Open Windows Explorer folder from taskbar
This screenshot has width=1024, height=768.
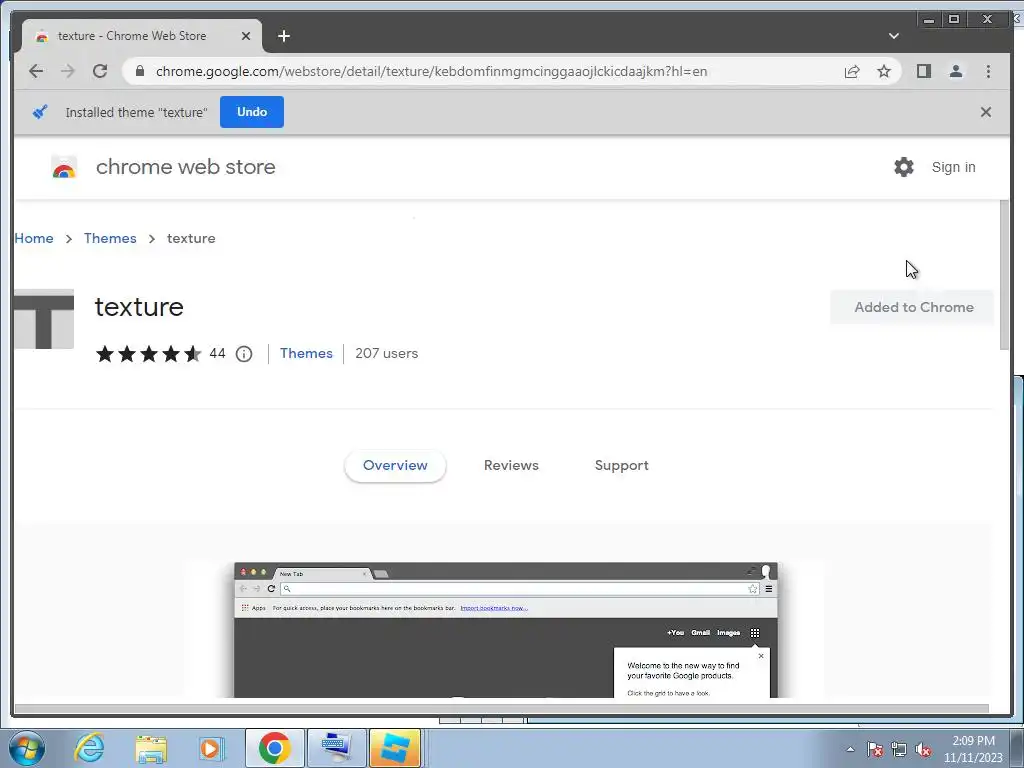pos(152,748)
